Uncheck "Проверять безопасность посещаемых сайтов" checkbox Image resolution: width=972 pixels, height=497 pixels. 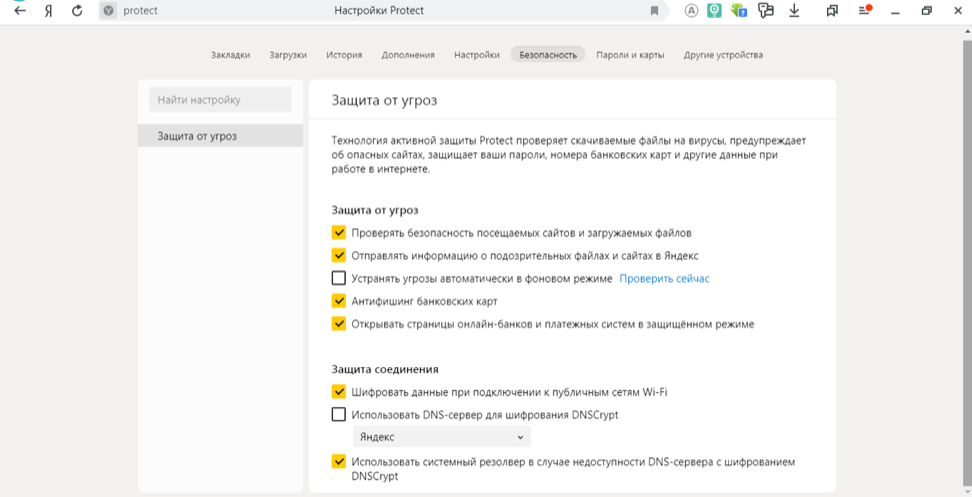click(x=339, y=233)
